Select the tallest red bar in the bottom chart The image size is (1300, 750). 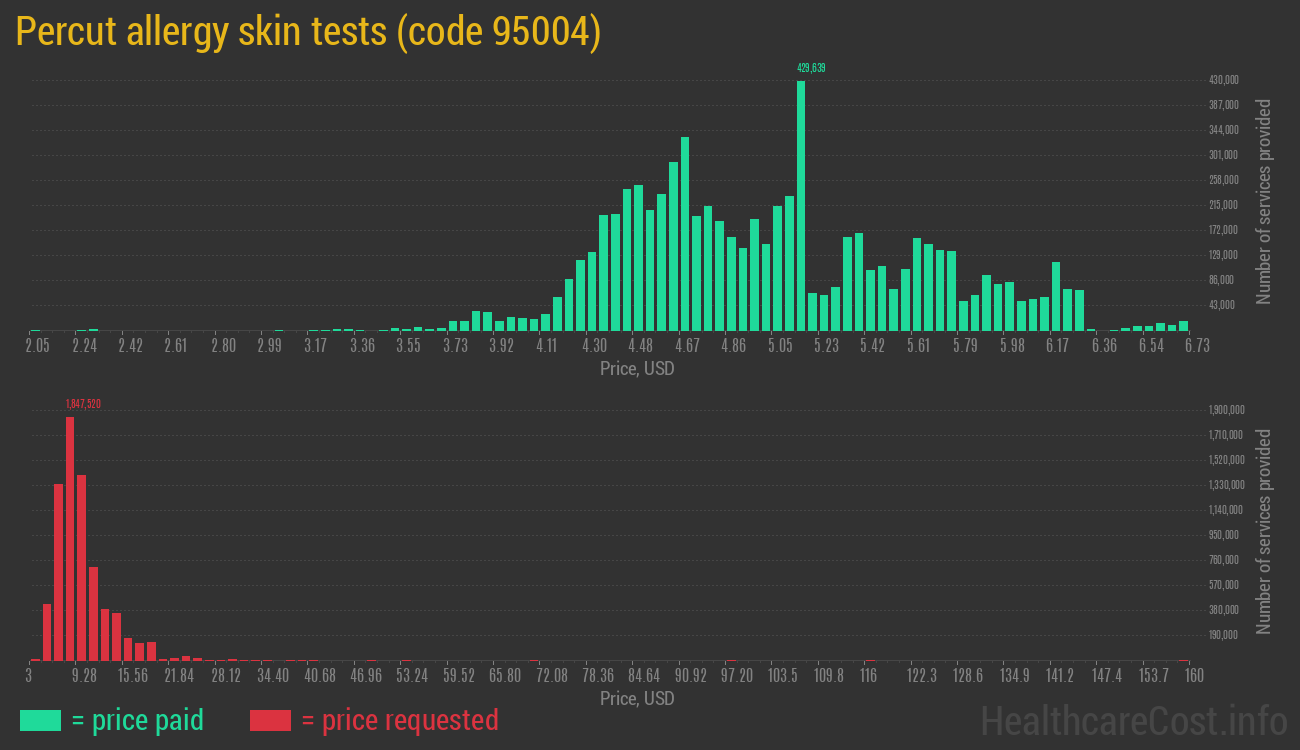(70, 538)
